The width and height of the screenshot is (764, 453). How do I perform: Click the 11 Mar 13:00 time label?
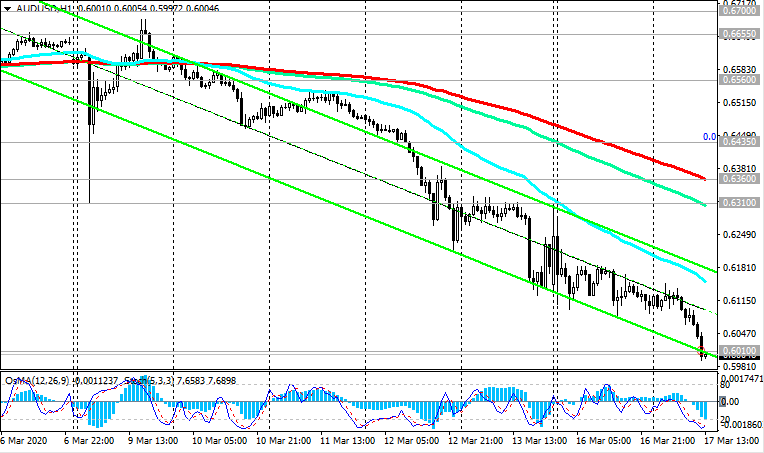[347, 441]
